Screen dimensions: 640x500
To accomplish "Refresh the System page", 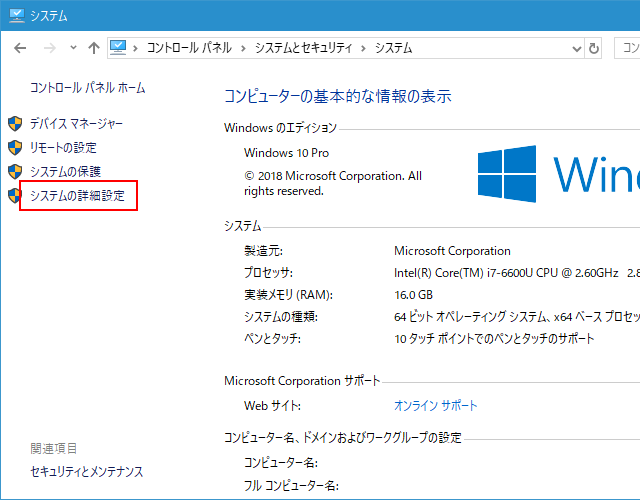I will pyautogui.click(x=593, y=49).
